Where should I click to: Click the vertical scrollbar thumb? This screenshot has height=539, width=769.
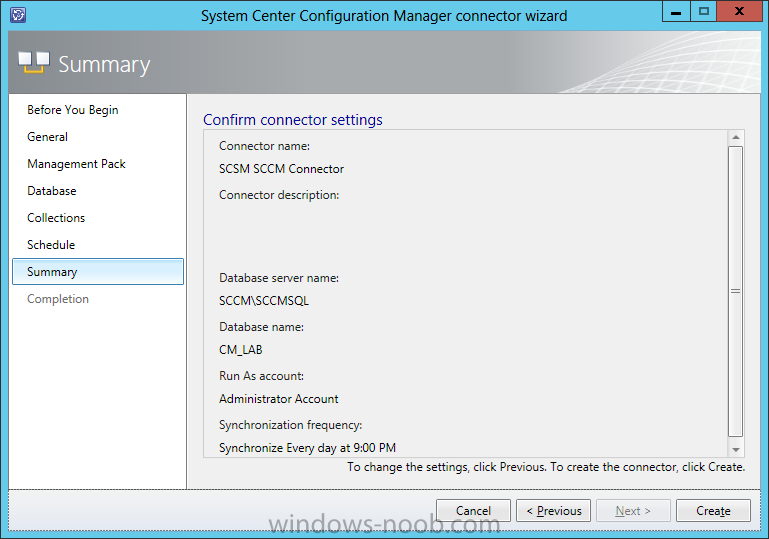coord(736,291)
